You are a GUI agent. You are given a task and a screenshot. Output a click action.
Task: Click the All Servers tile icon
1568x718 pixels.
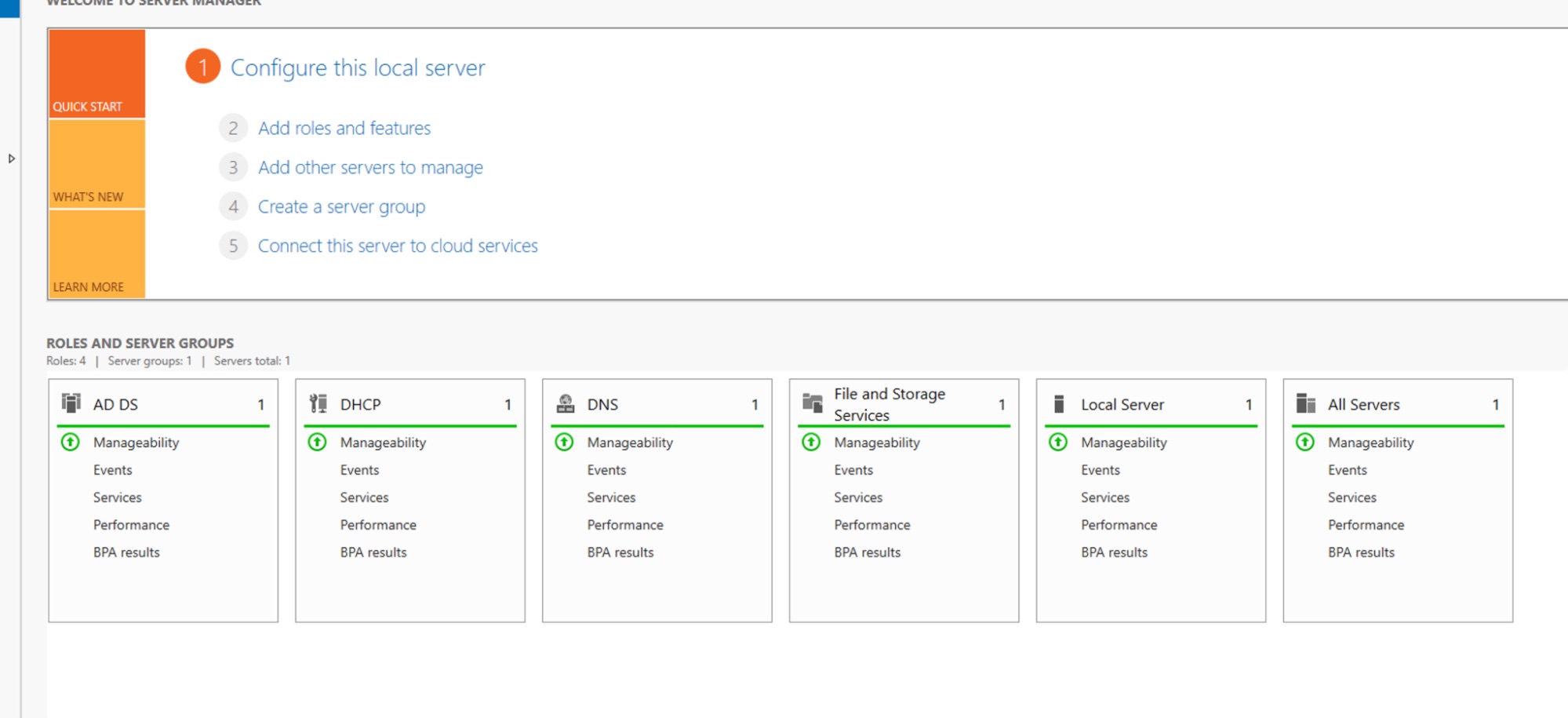[x=1305, y=403]
